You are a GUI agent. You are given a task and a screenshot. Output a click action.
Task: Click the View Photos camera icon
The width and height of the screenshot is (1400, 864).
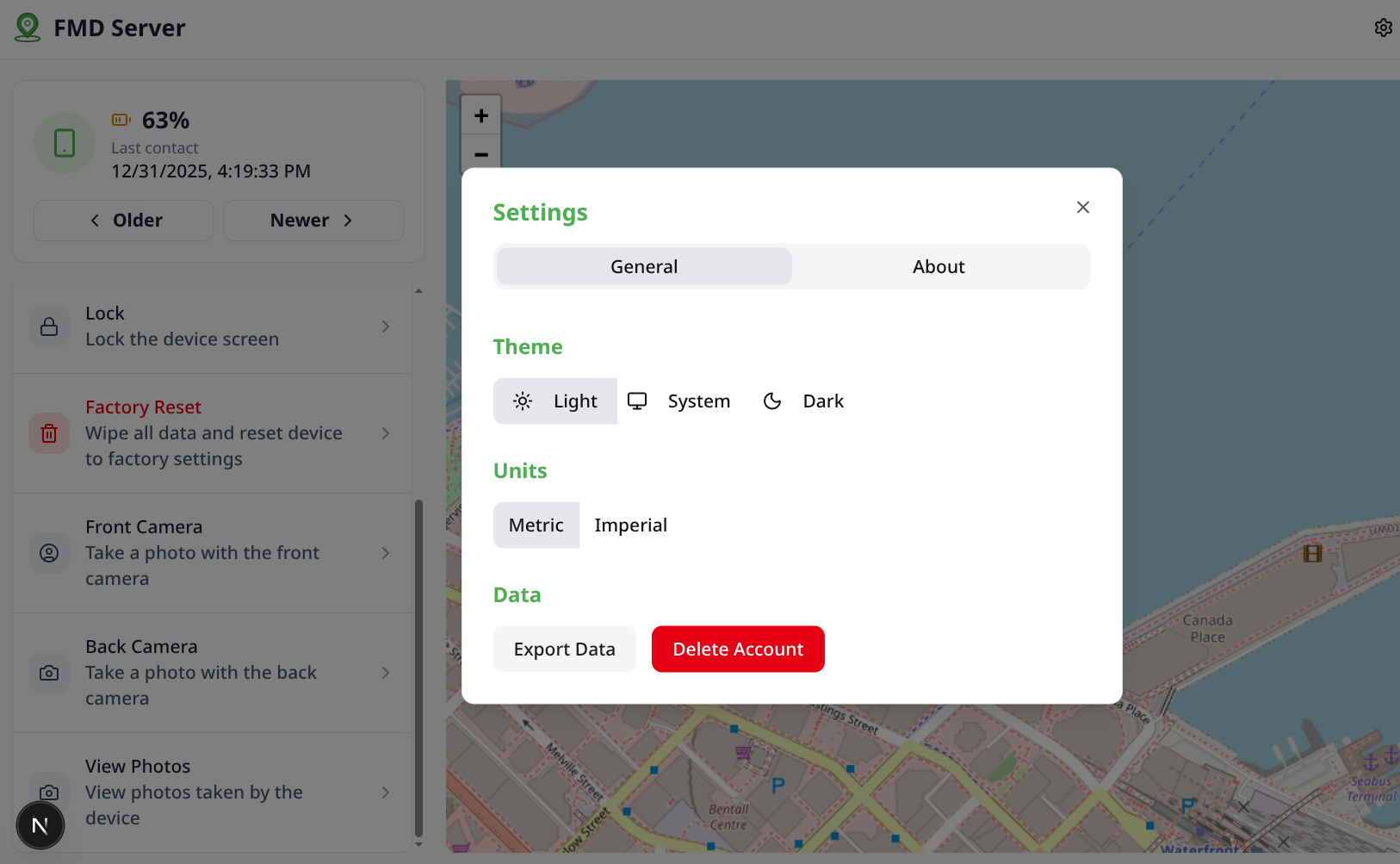49,792
